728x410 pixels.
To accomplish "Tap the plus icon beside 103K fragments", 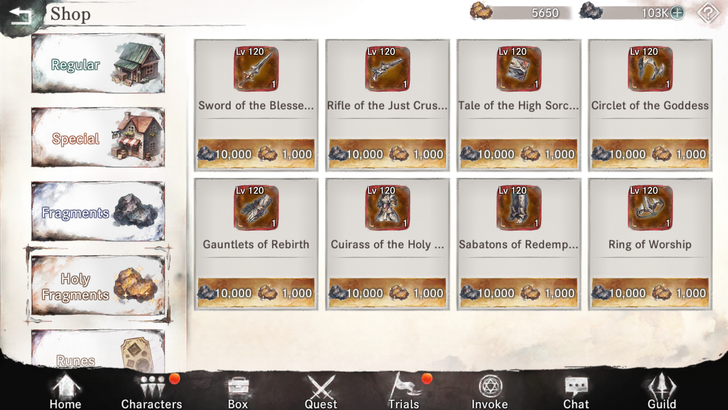I will point(677,13).
